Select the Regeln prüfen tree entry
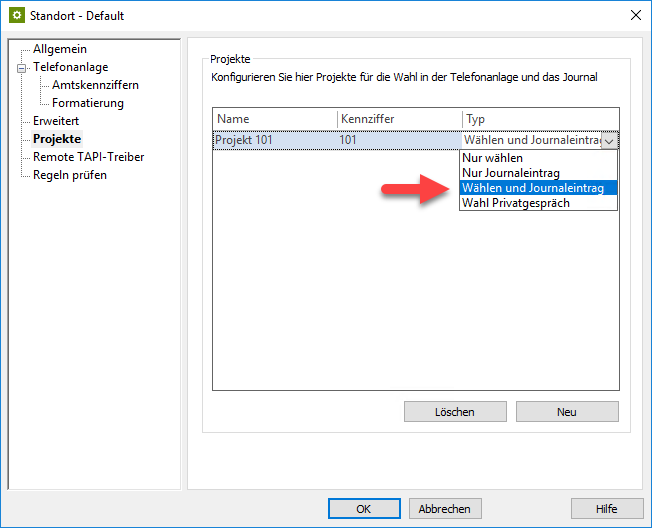This screenshot has height=528, width=652. pyautogui.click(x=69, y=175)
